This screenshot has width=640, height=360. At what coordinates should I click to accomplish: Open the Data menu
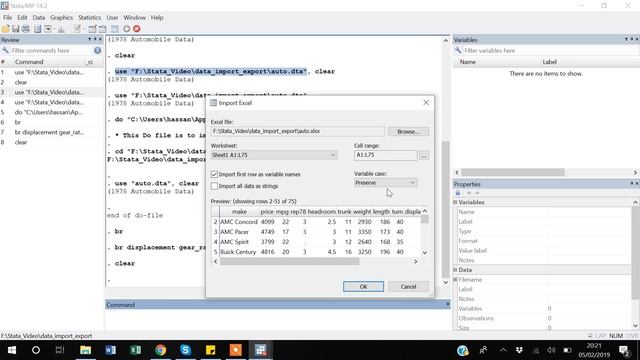39,18
